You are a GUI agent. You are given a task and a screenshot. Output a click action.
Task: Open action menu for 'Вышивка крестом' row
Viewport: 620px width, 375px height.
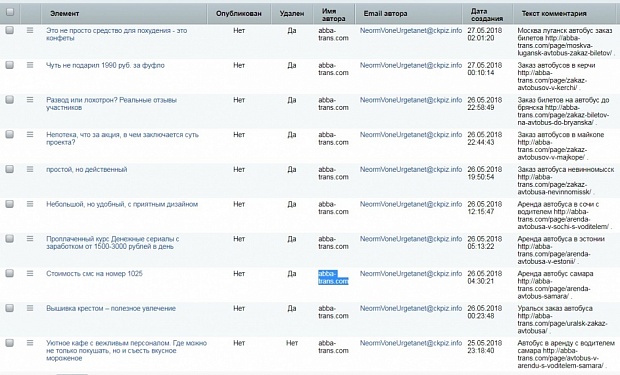[30, 308]
